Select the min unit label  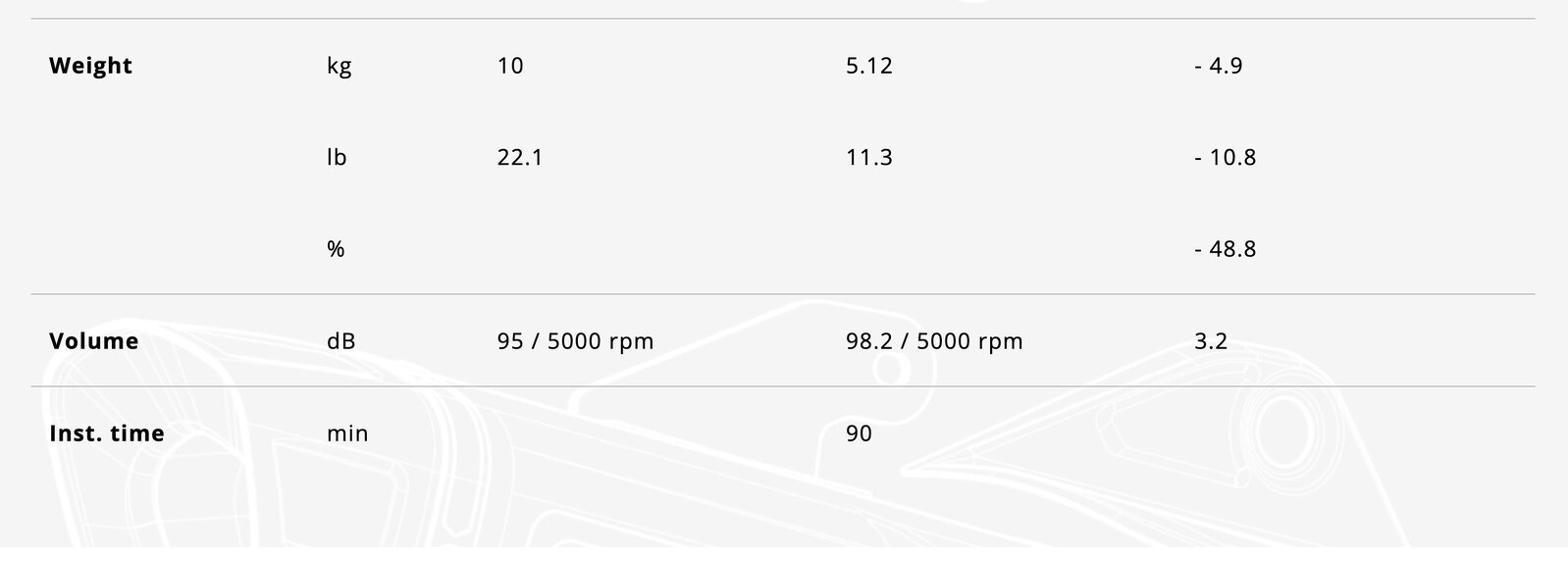pos(347,434)
